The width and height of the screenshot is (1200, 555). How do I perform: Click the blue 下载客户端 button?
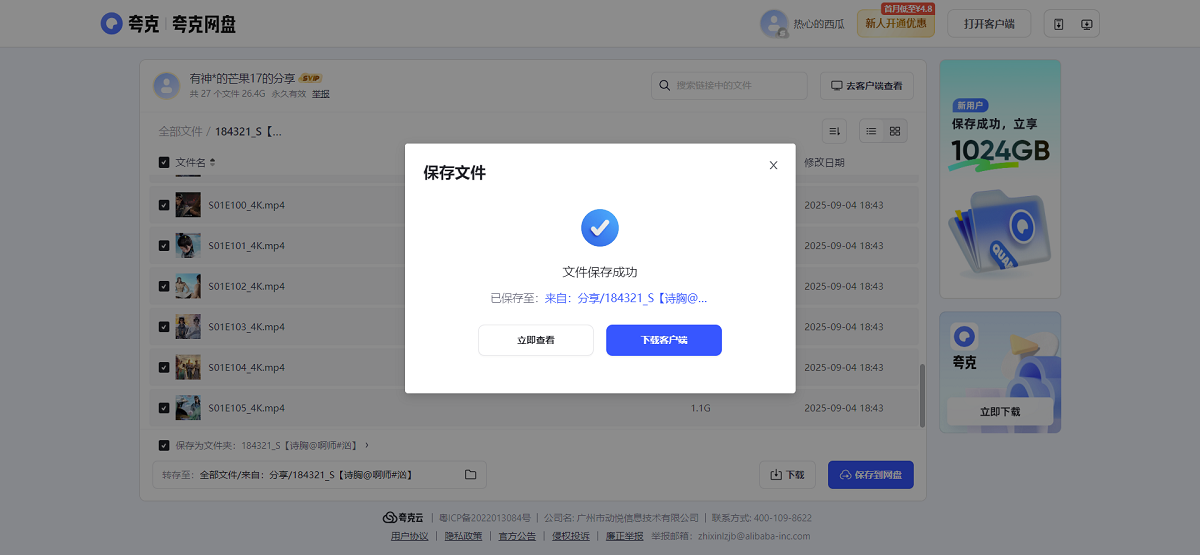(x=664, y=340)
